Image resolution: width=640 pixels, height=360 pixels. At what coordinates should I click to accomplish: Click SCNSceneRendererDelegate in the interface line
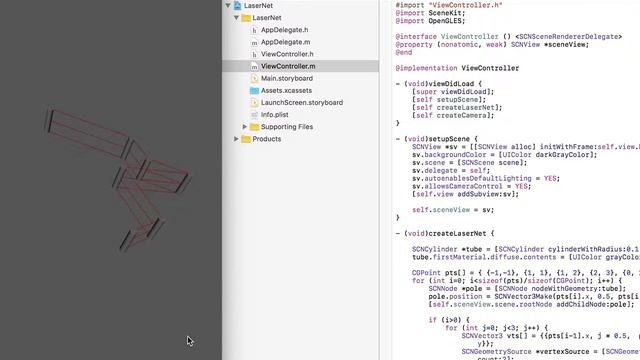pos(570,37)
